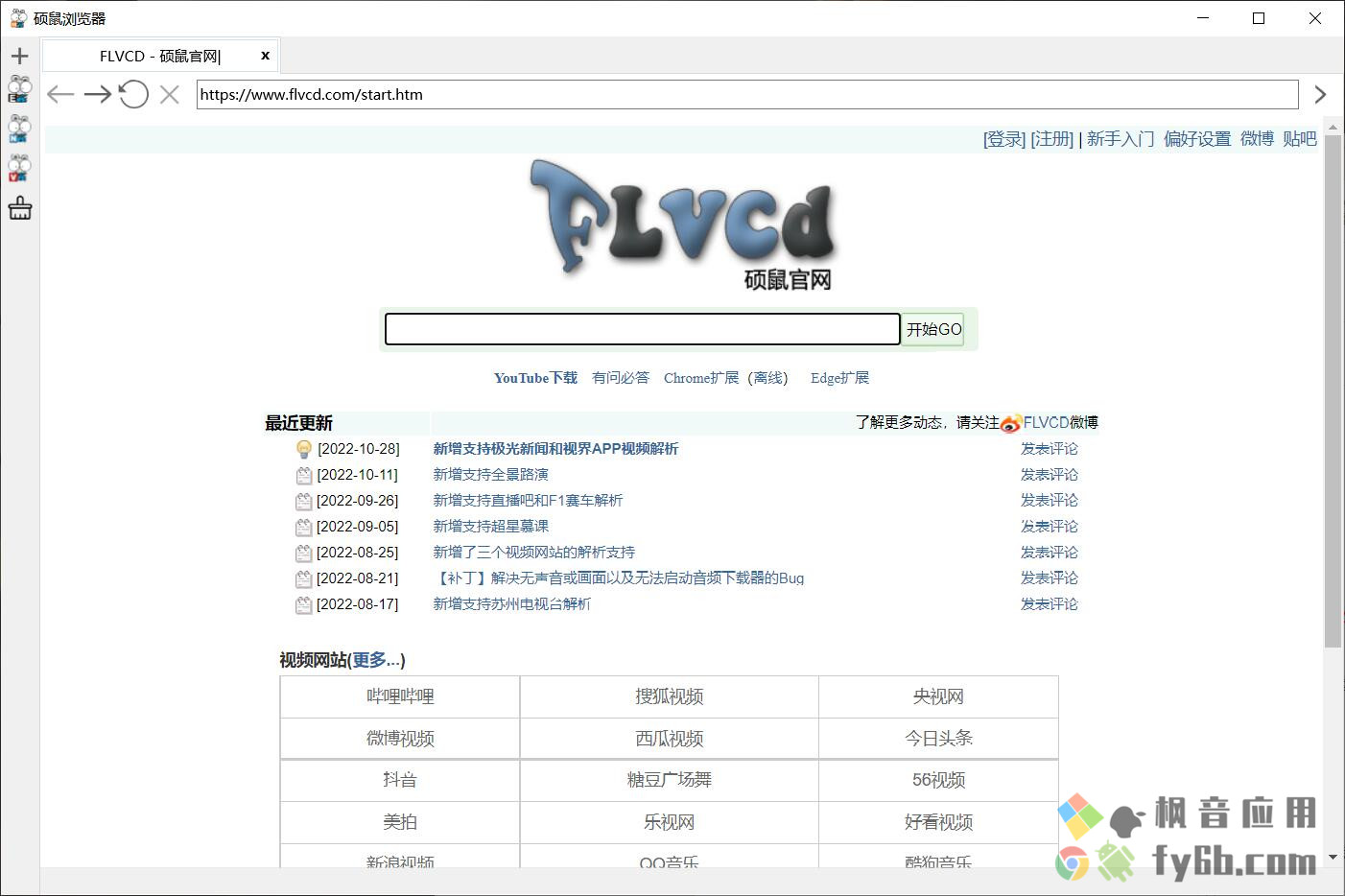
Task: Select 56视频 in video sites table
Action: 938,780
